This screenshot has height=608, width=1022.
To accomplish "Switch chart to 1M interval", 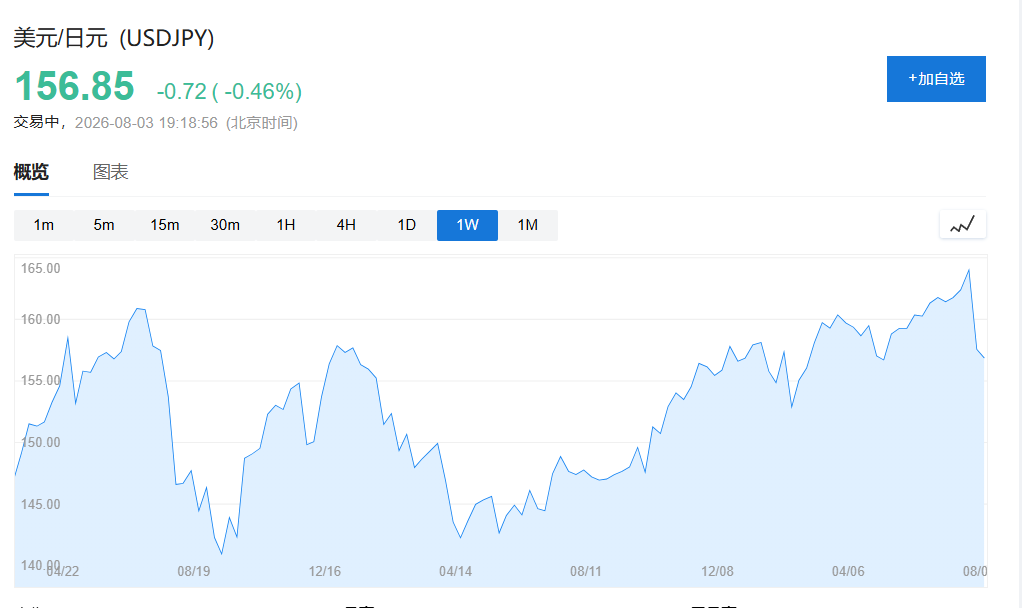I will pos(528,225).
